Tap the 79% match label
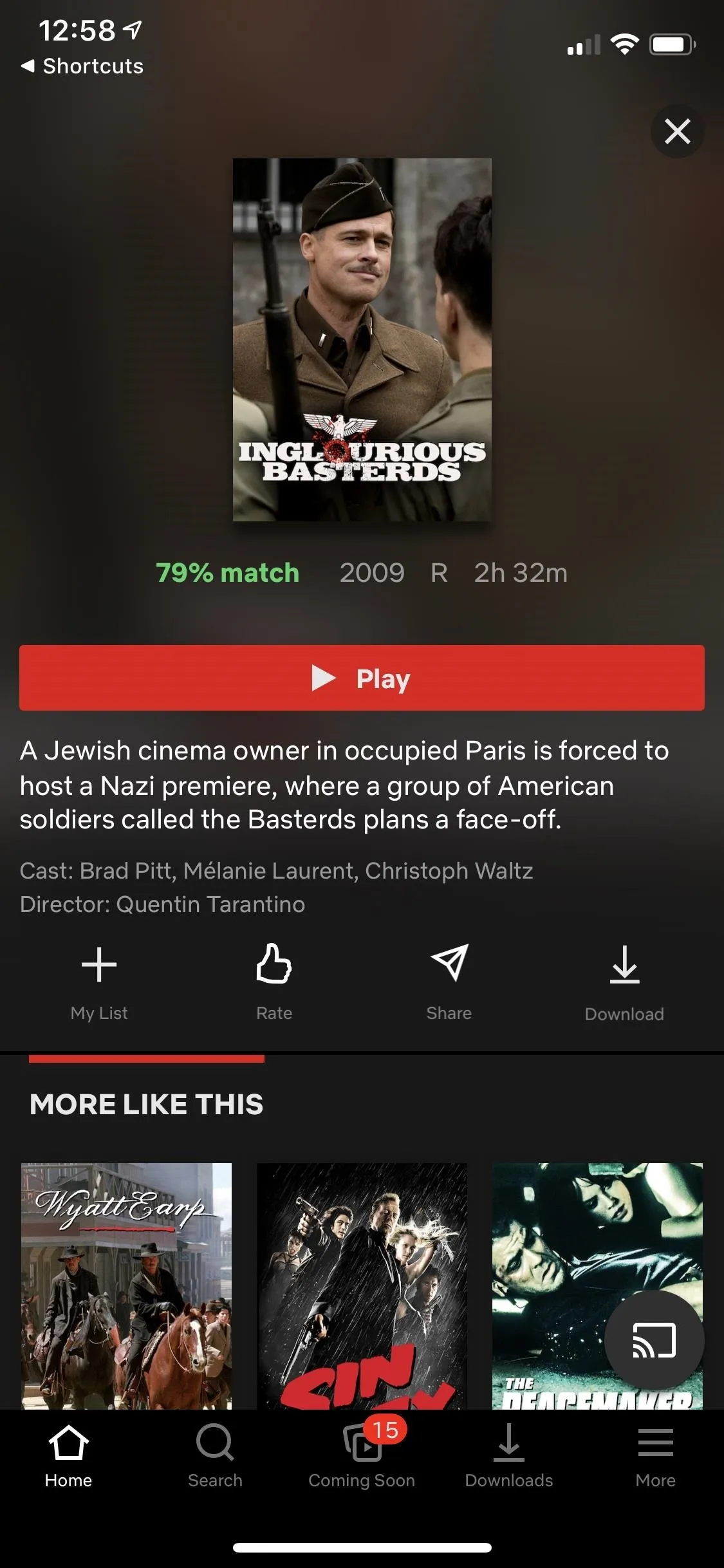The width and height of the screenshot is (724, 1568). 228,572
